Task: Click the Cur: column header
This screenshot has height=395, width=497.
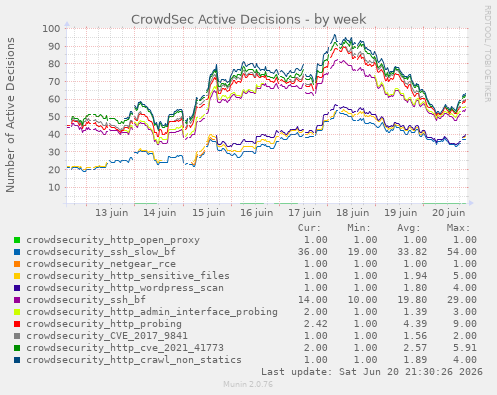Action: 309,228
